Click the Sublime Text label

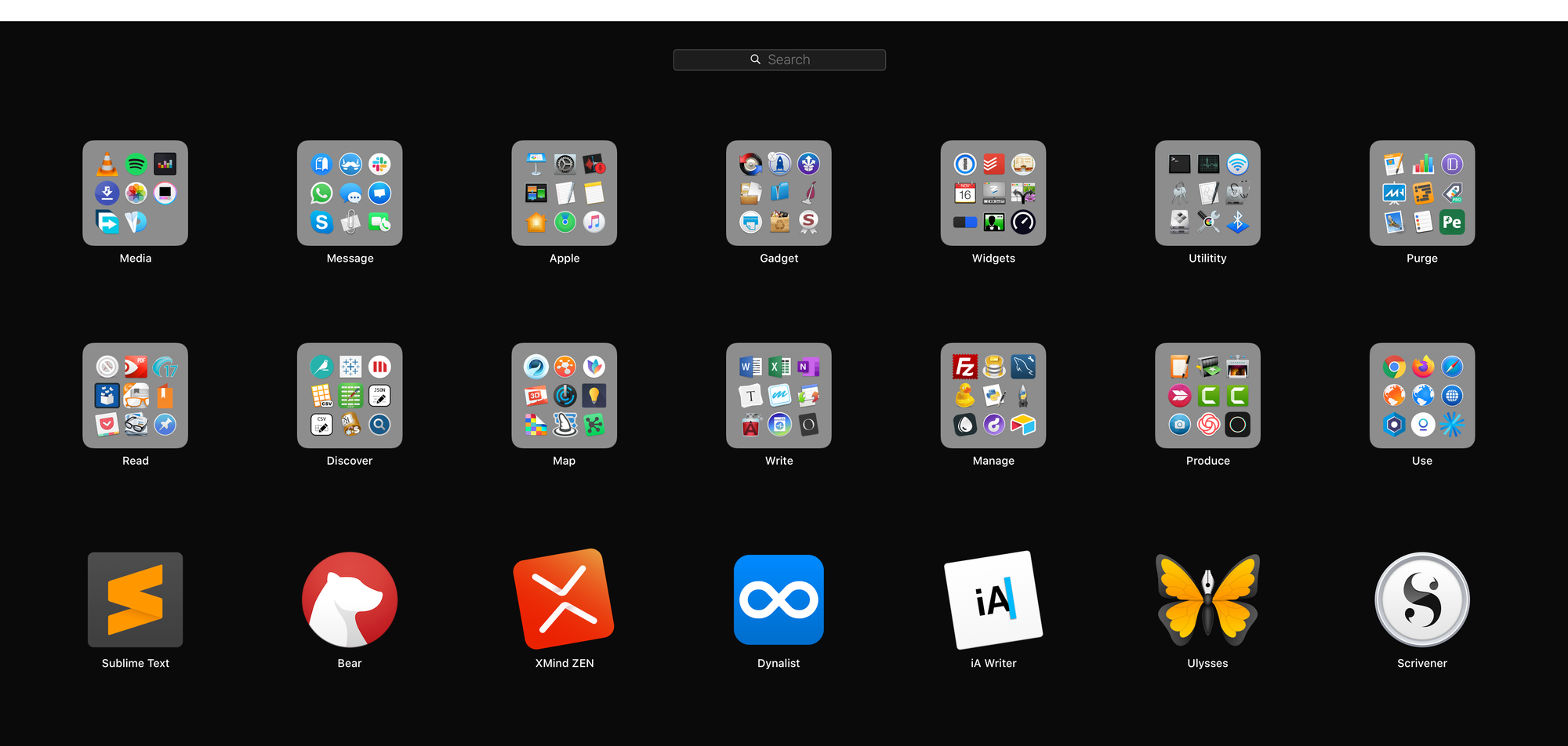[x=136, y=663]
